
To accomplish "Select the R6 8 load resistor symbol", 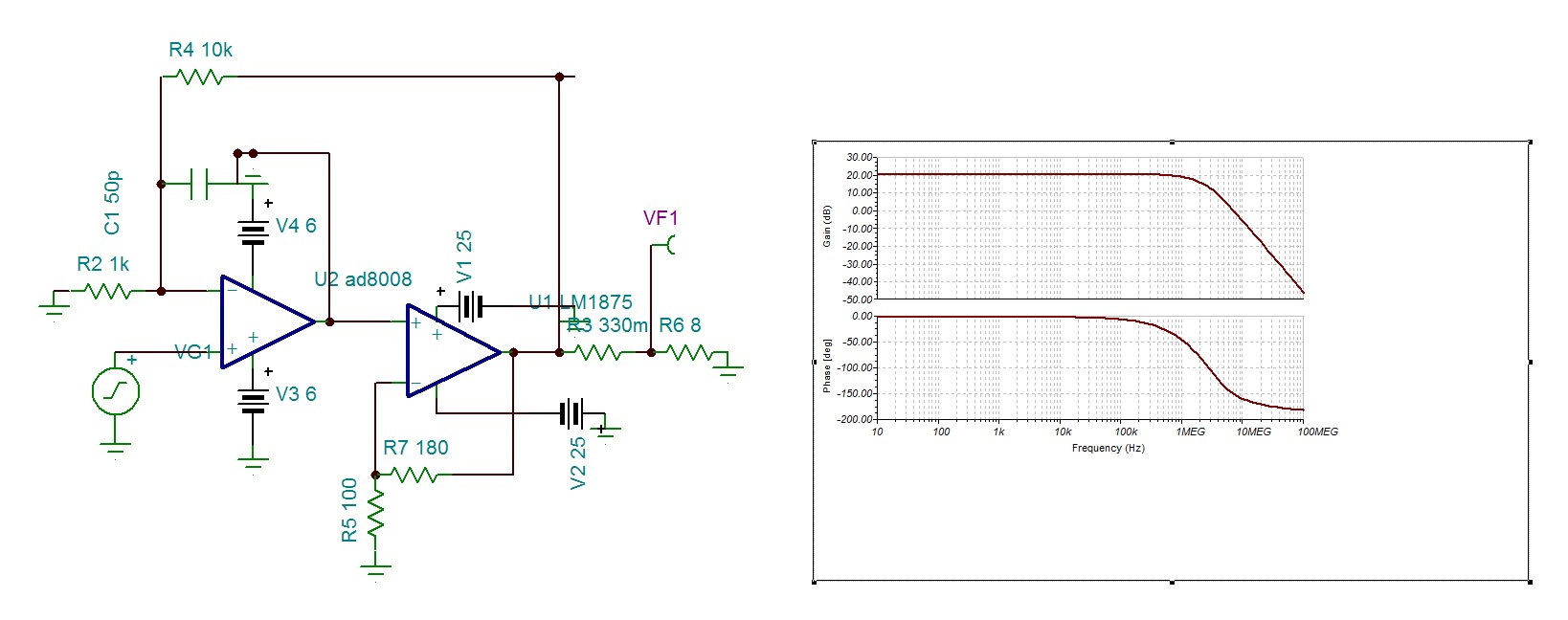I will [x=689, y=352].
